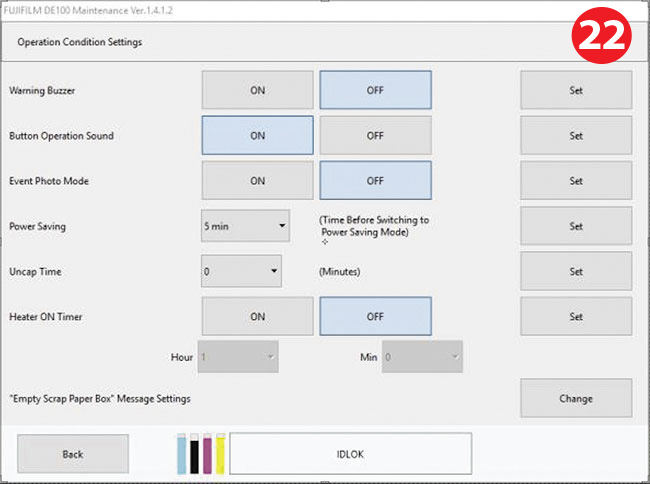Switch Heater ON Timer to ON
This screenshot has width=650, height=484.
click(257, 317)
